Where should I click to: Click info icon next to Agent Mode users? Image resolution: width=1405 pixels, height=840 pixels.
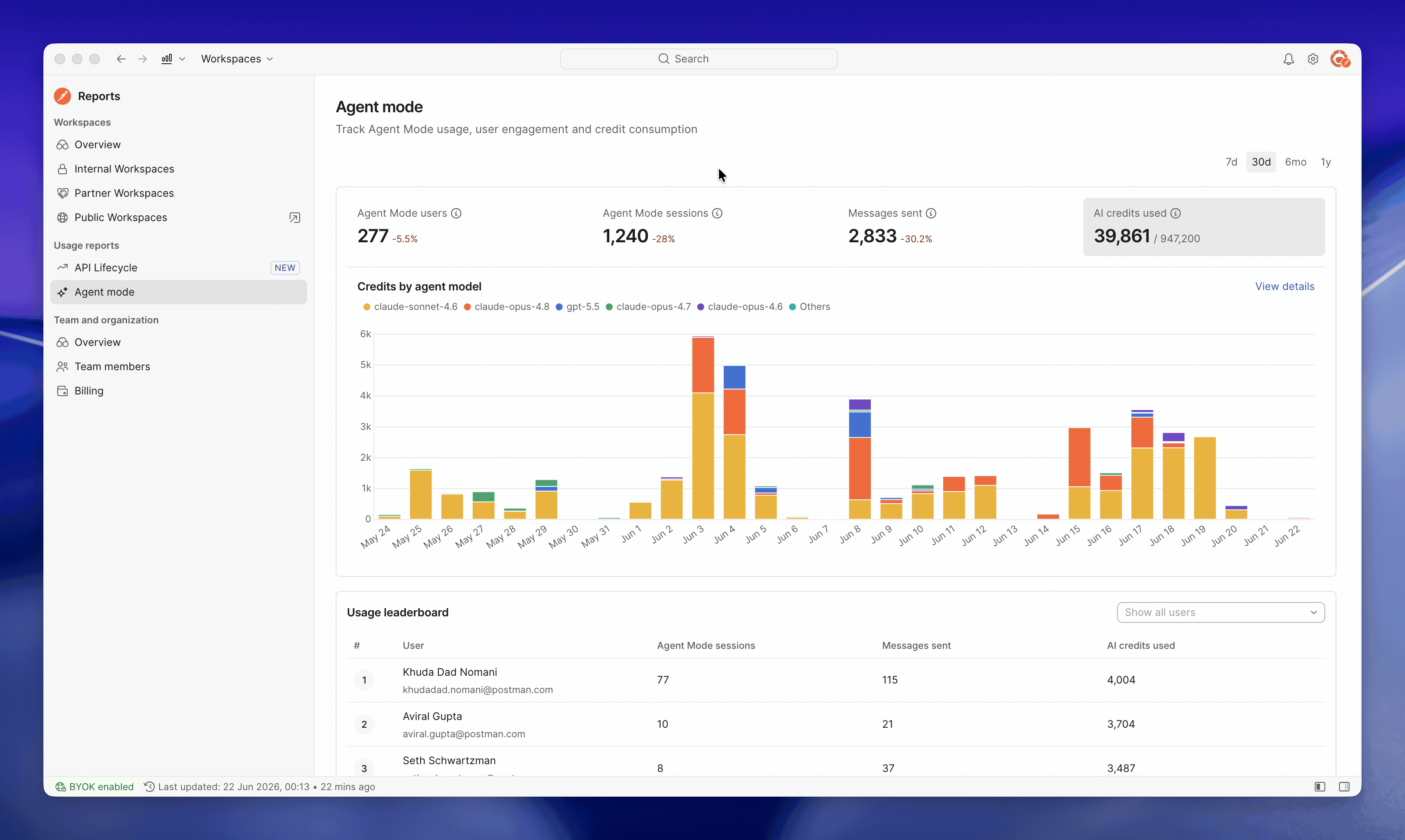(456, 213)
